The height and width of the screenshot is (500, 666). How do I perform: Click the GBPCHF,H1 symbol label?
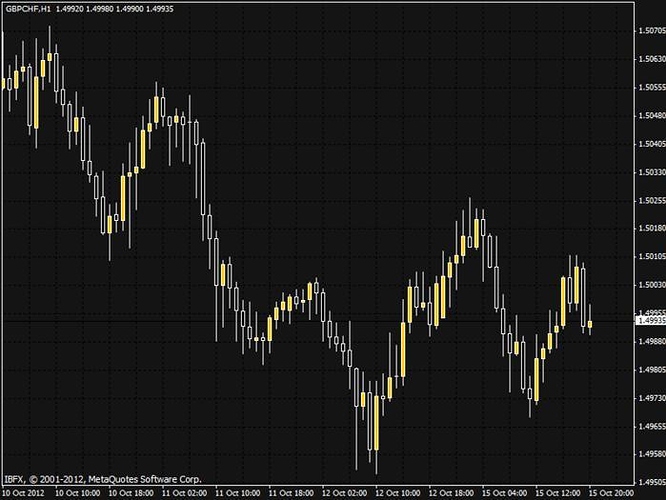click(x=28, y=8)
